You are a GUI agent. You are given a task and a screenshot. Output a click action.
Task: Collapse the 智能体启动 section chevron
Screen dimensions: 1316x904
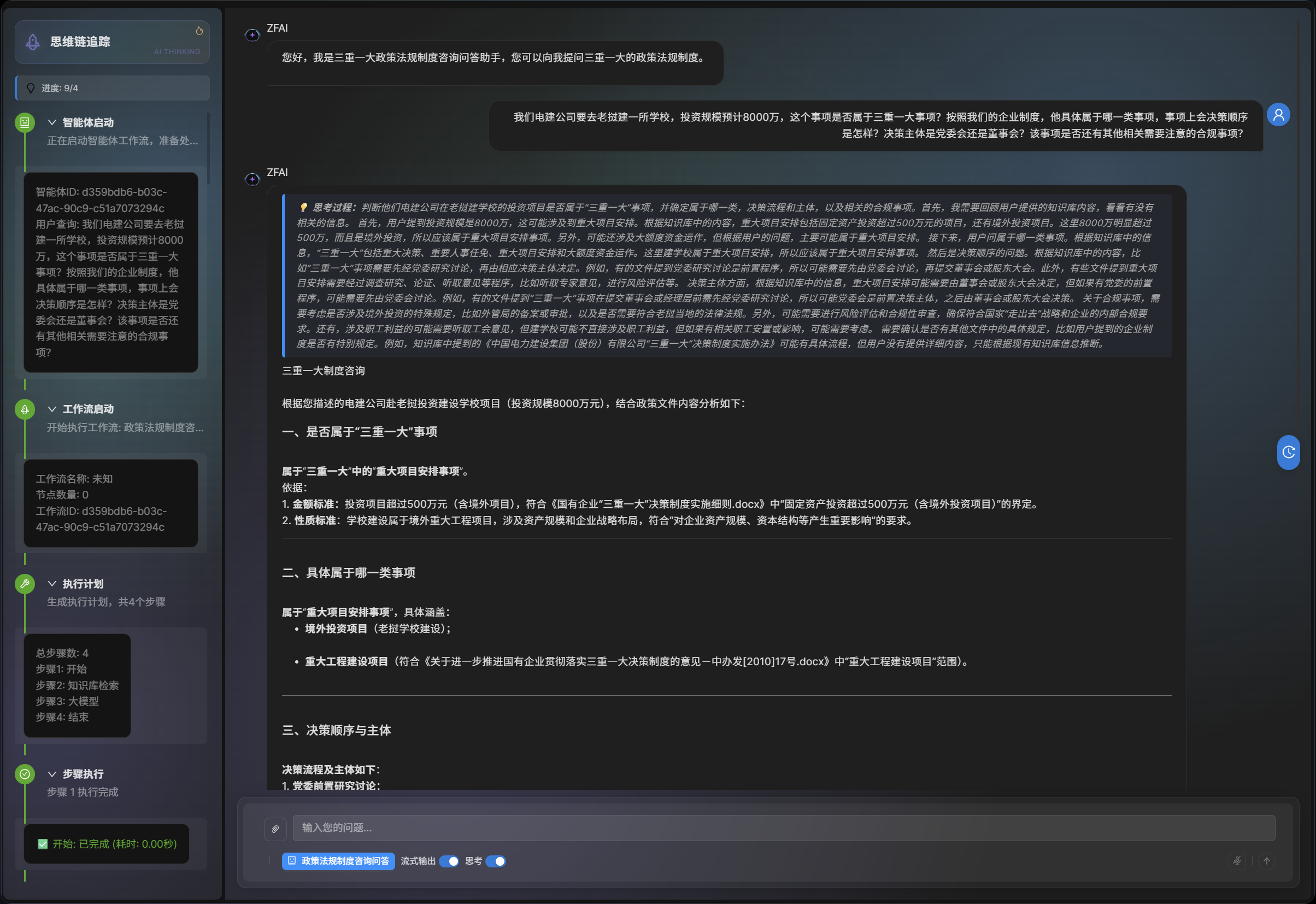coord(52,122)
